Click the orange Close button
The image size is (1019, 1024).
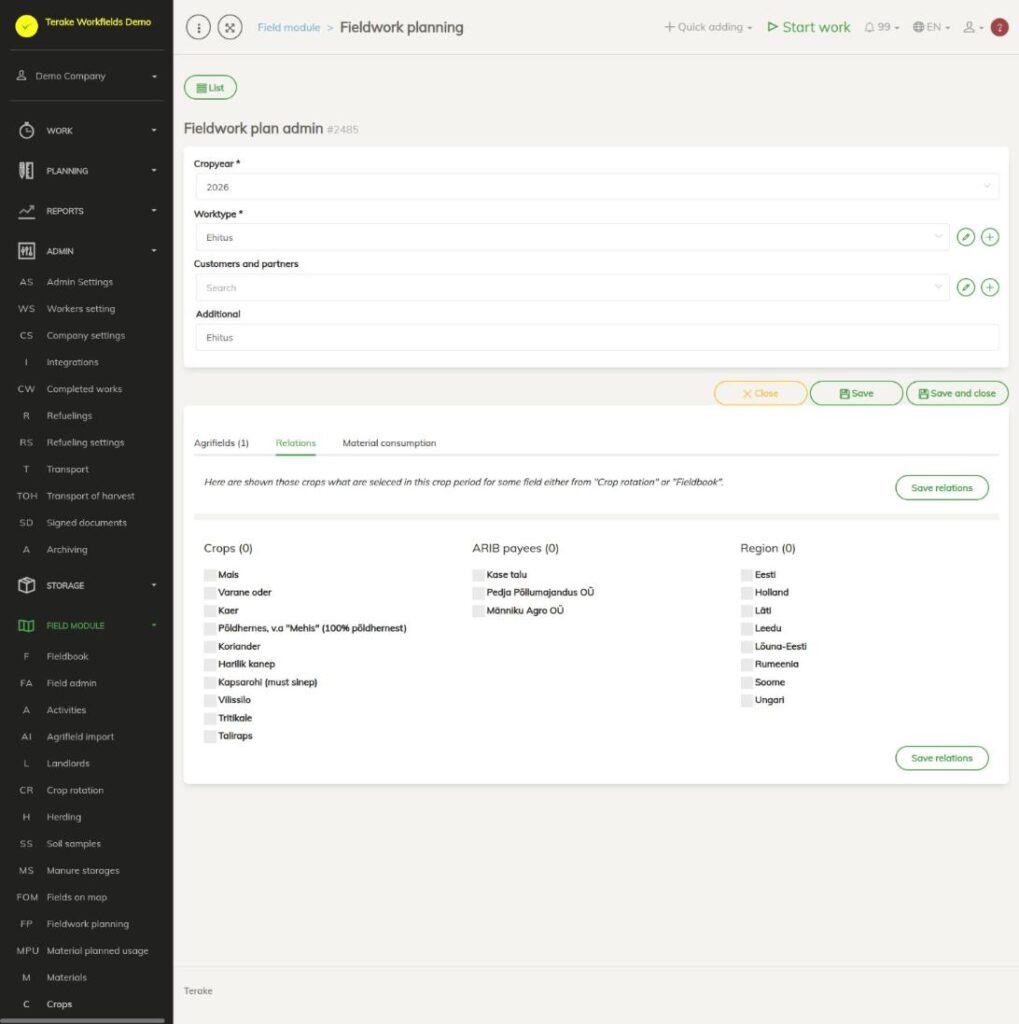760,393
